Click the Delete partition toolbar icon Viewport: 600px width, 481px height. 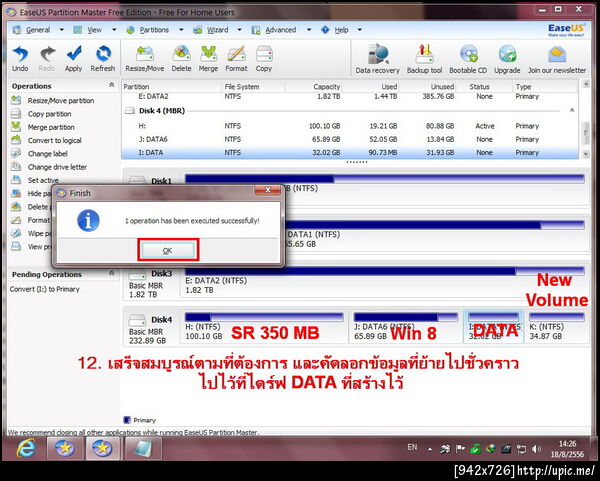pos(181,54)
